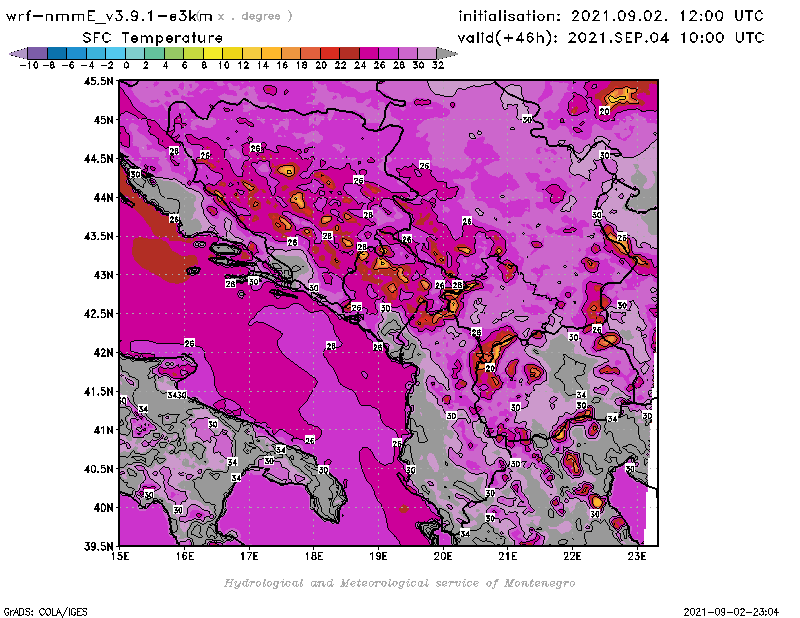Pick the red swatch between 20 and 22
This screenshot has height=618, width=800.
click(x=330, y=53)
